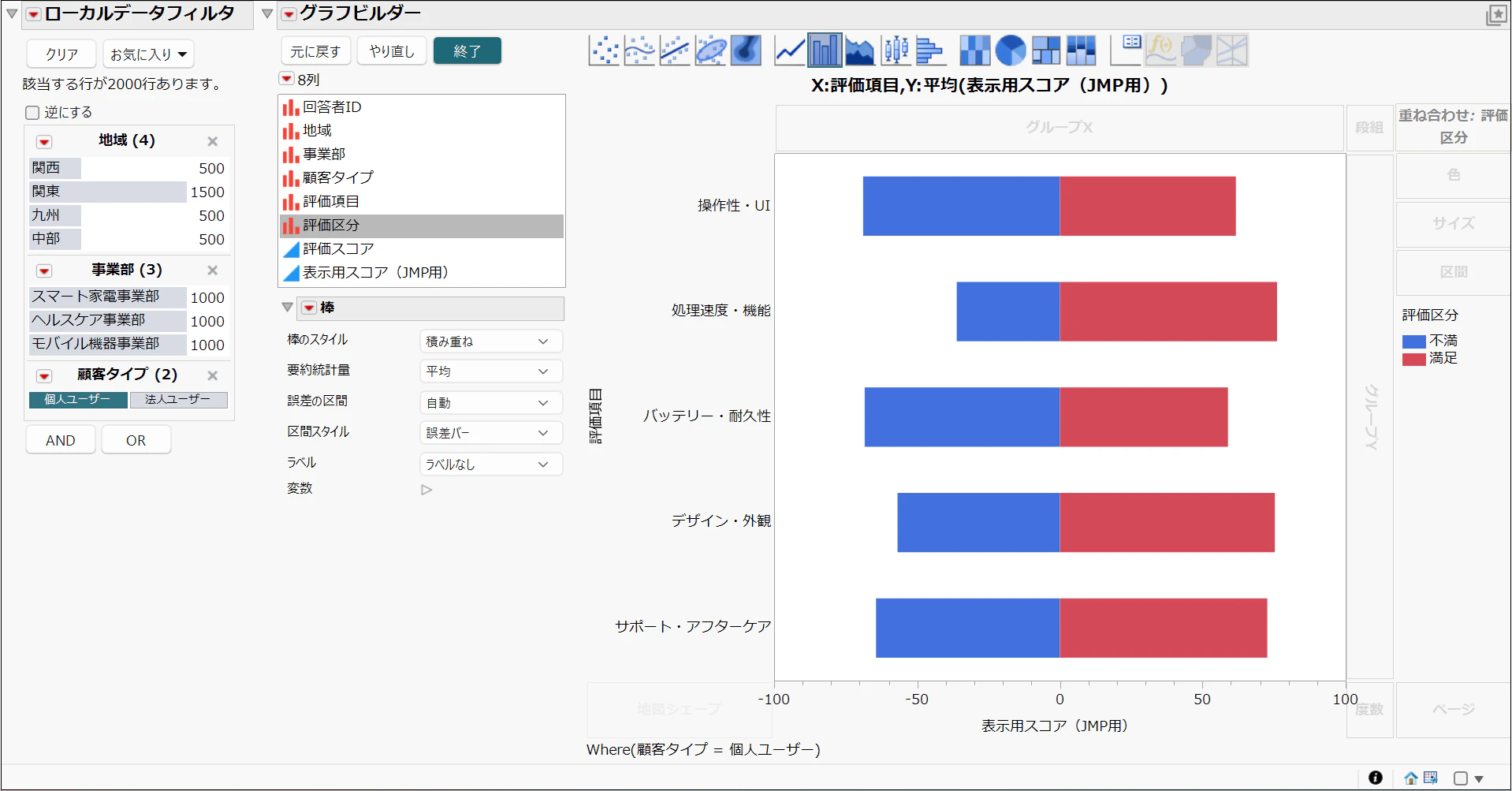The image size is (1512, 791).
Task: Click the 終了 button
Action: click(467, 51)
